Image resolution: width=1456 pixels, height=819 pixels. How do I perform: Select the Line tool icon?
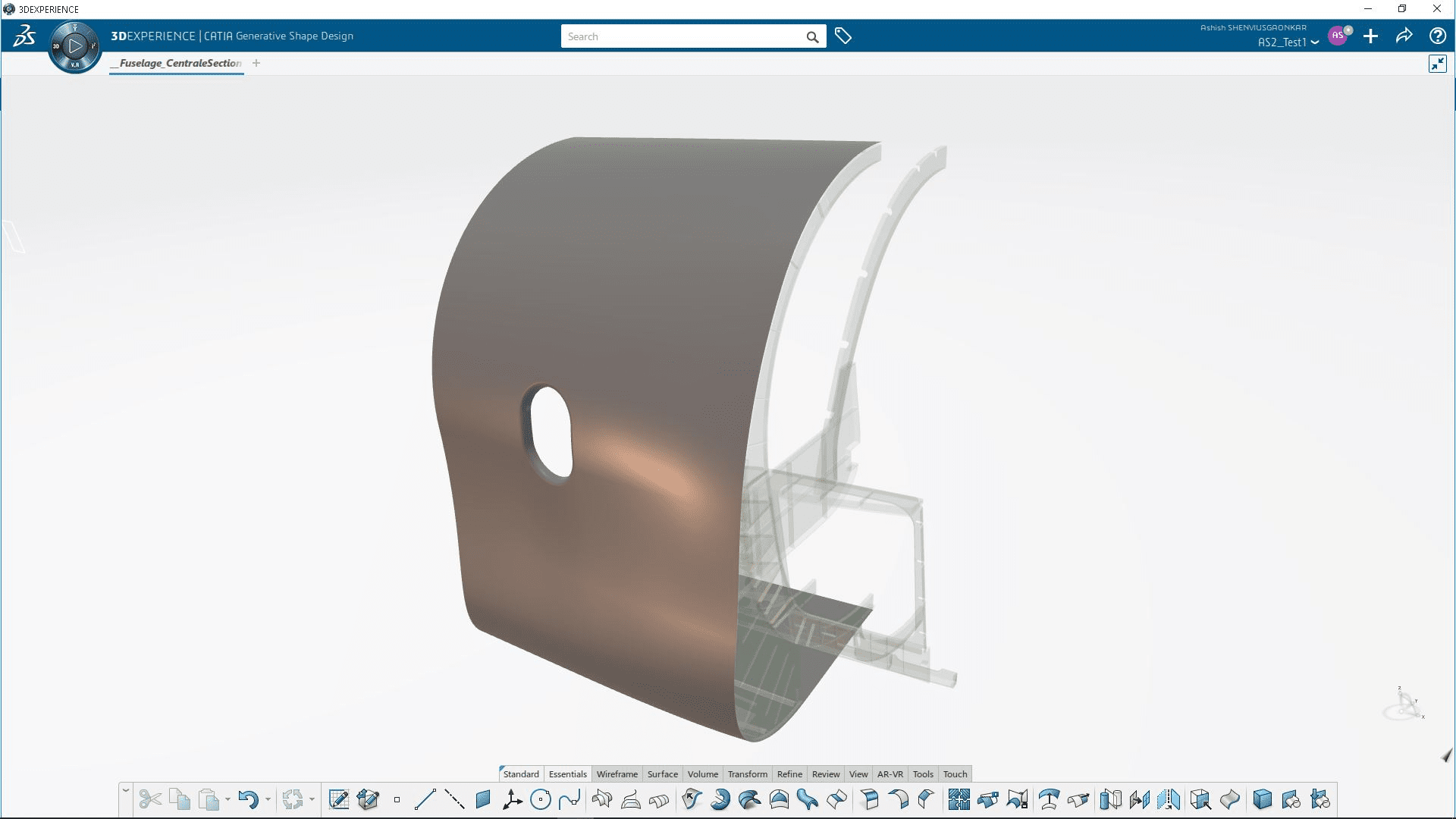coord(425,799)
